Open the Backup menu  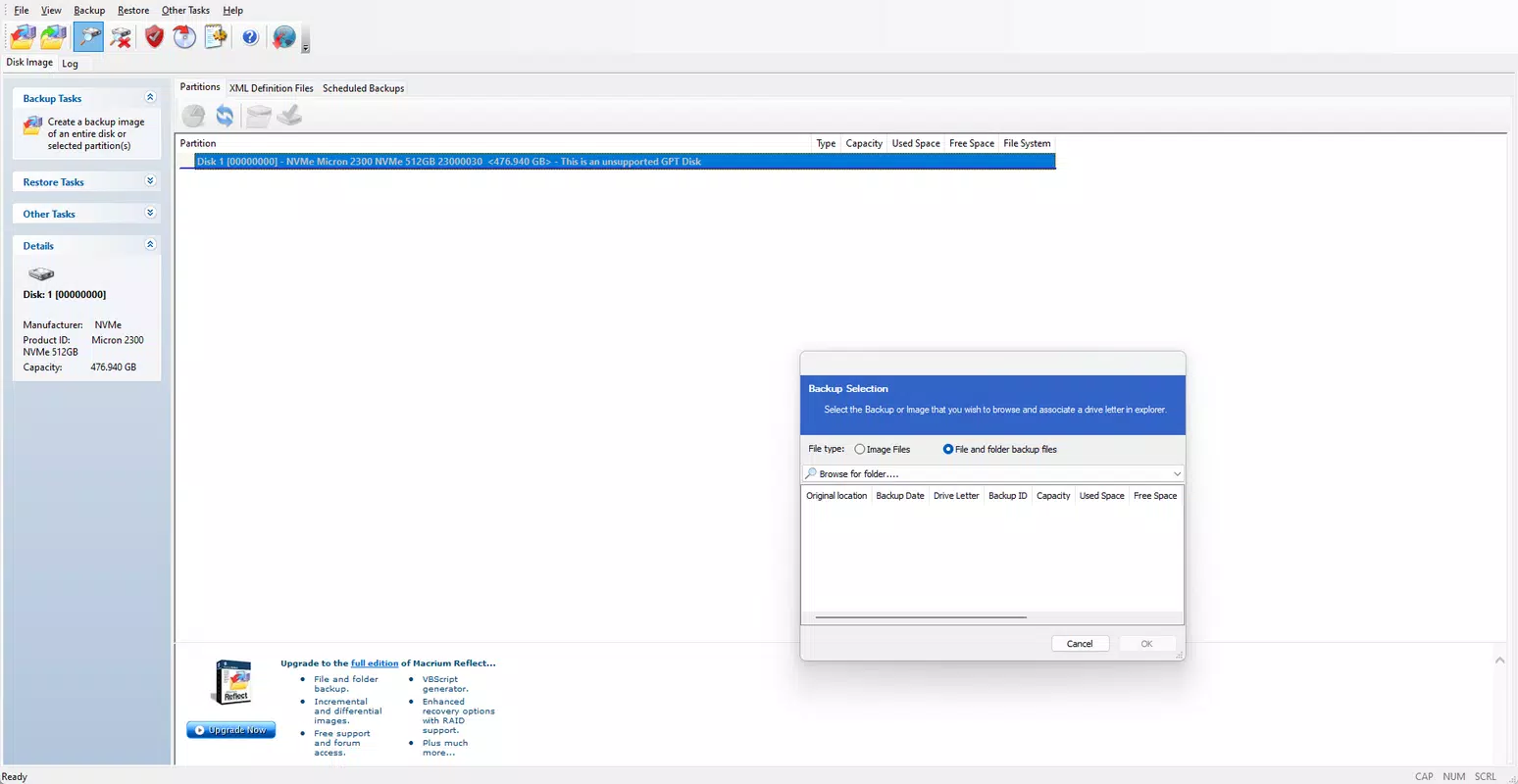(x=89, y=10)
